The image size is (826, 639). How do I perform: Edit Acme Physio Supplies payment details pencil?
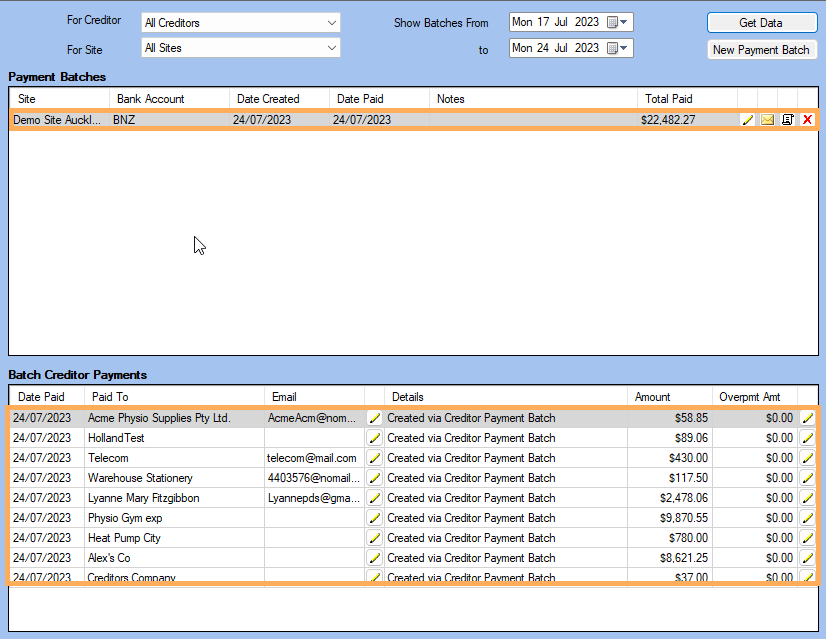coord(374,418)
